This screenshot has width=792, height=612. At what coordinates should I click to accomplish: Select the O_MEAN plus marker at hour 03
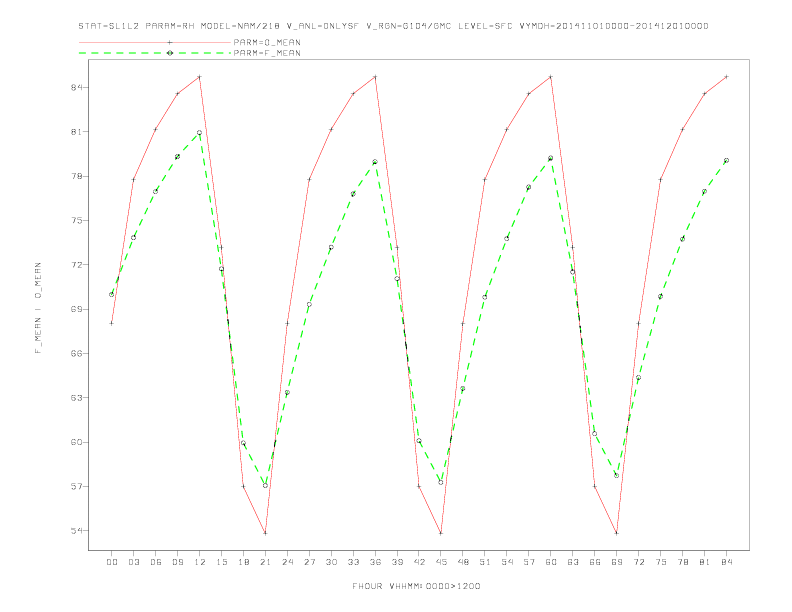134,179
